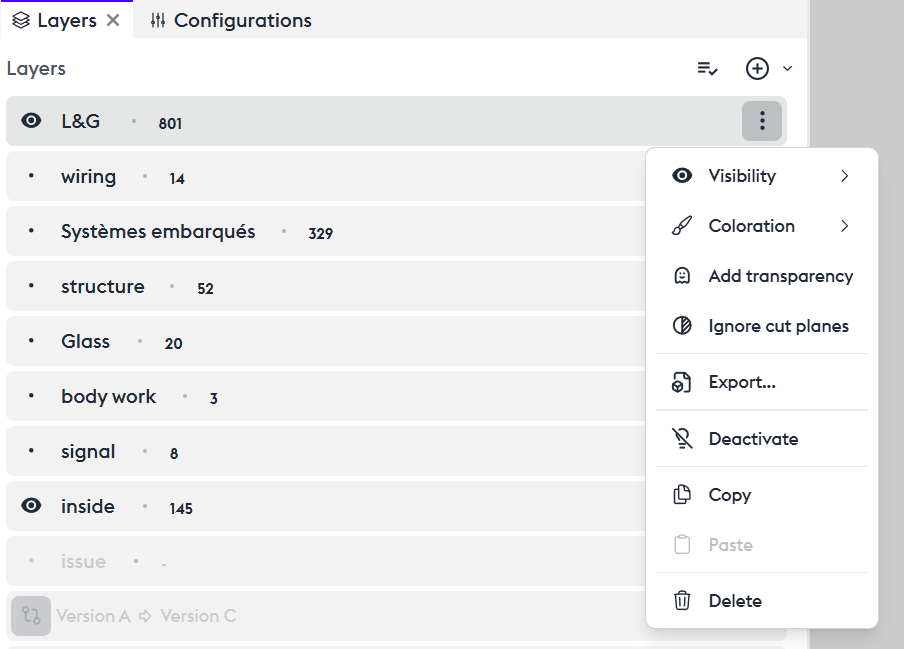Delete the layer using trash entry
The height and width of the screenshot is (649, 904).
[734, 601]
